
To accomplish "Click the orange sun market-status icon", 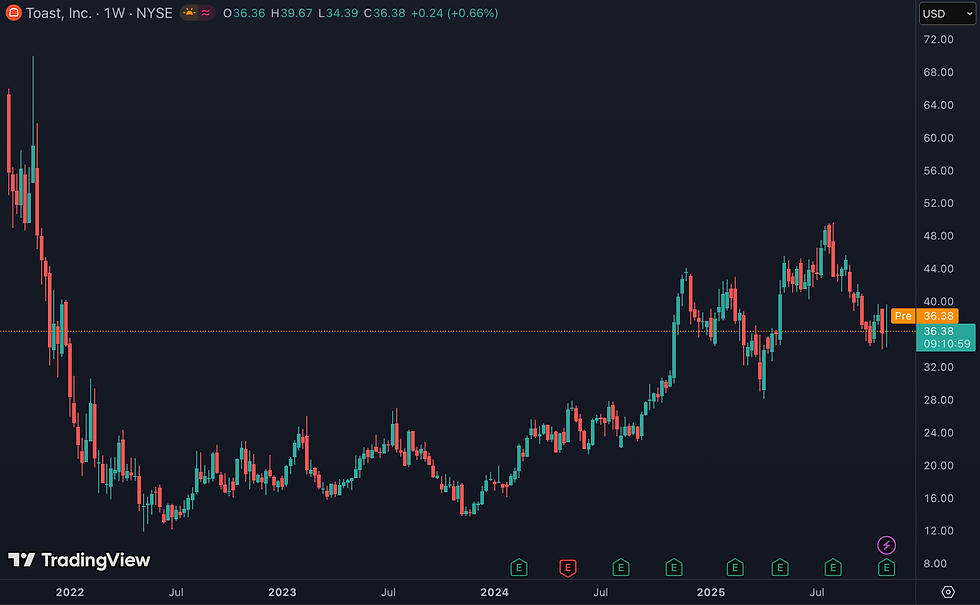I will (x=189, y=12).
